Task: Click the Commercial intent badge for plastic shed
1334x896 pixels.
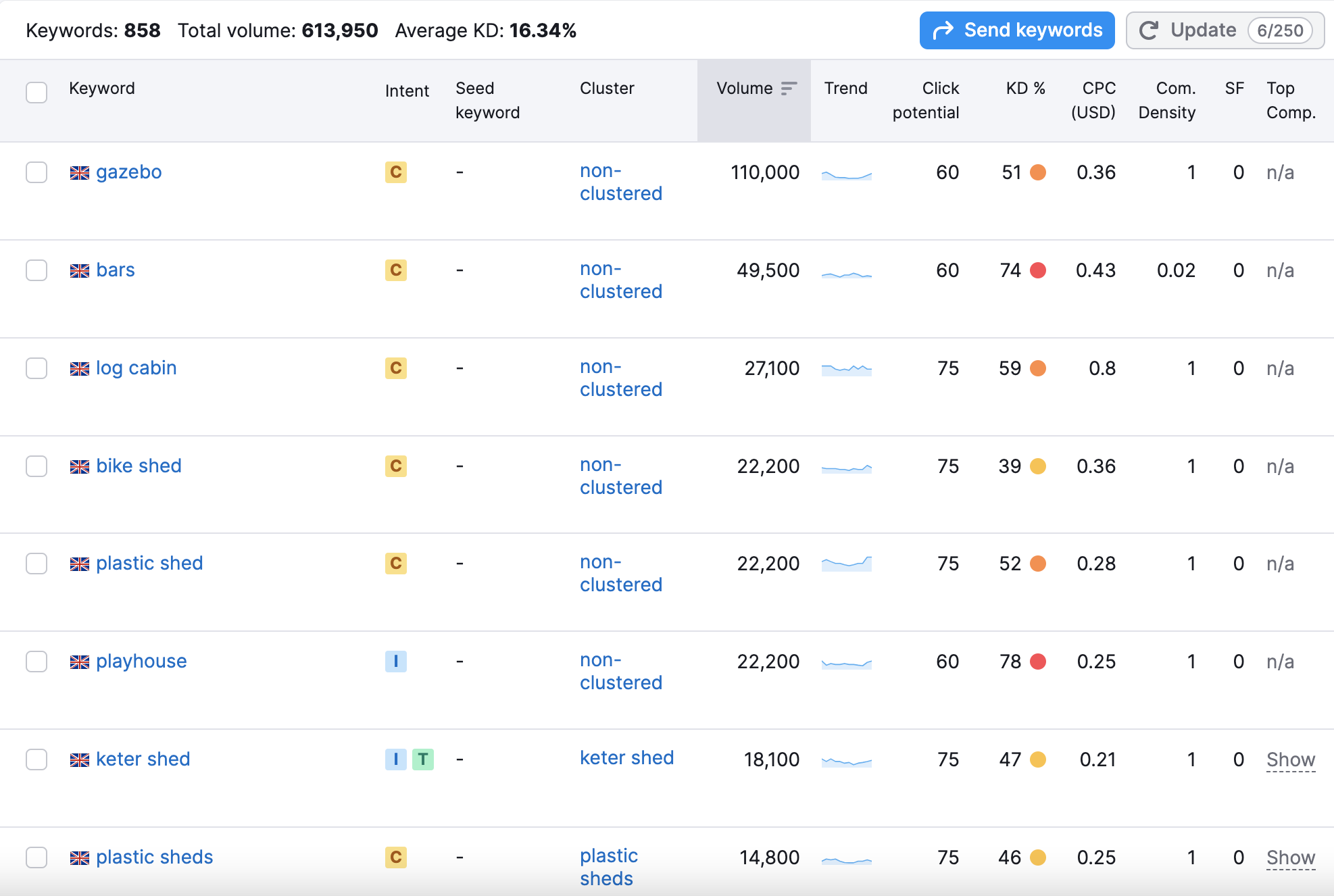Action: [396, 564]
